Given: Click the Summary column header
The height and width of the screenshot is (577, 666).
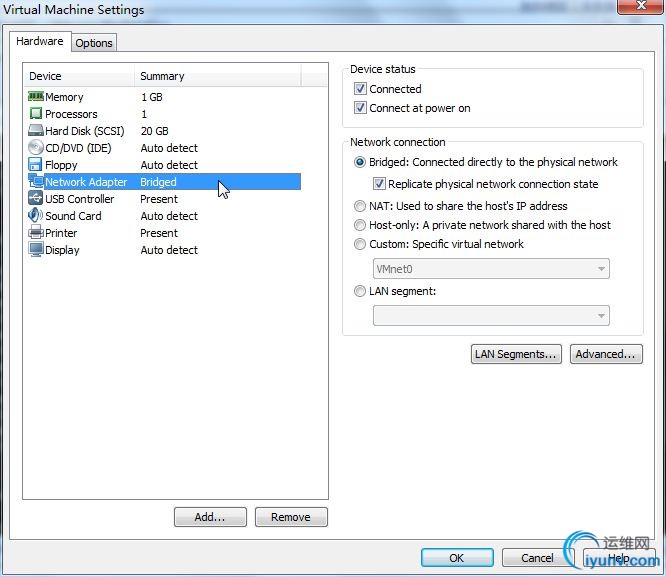Looking at the screenshot, I should pyautogui.click(x=218, y=76).
